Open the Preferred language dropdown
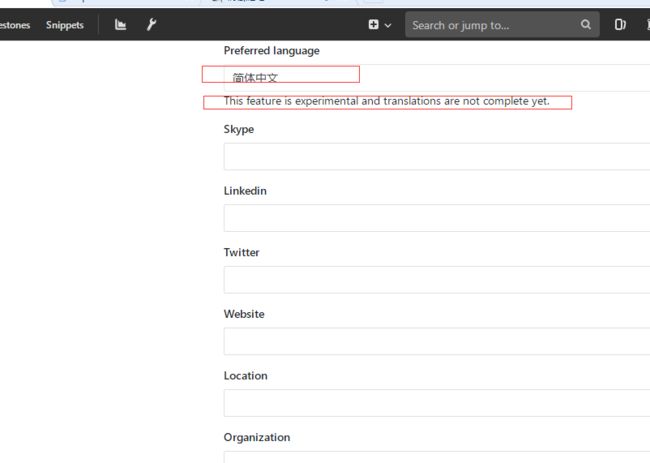The image size is (650, 463). click(437, 78)
